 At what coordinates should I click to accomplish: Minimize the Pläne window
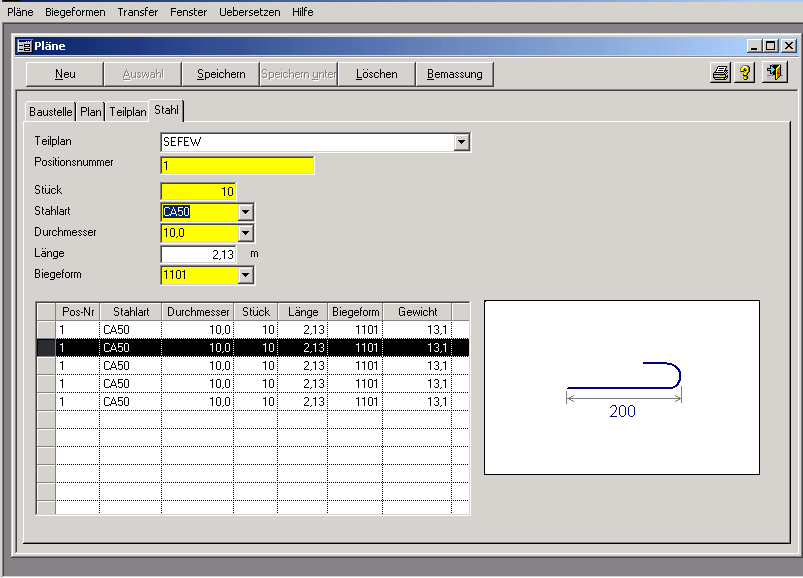754,46
